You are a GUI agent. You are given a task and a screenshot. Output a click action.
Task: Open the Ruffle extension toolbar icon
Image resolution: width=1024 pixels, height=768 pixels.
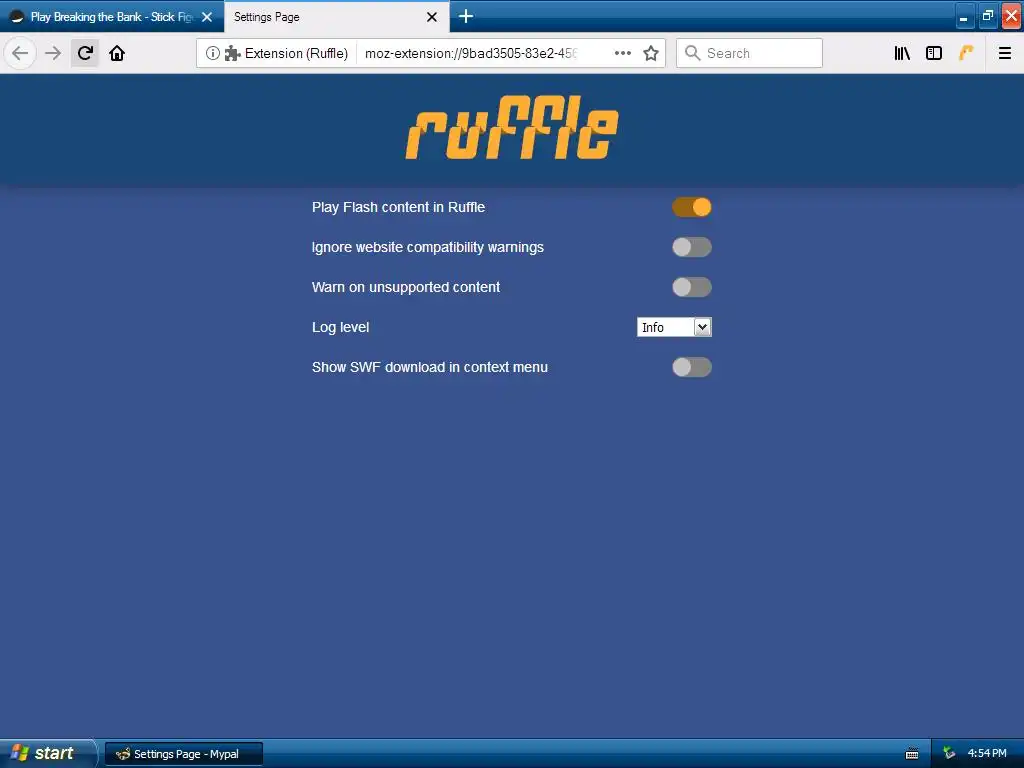click(x=966, y=53)
